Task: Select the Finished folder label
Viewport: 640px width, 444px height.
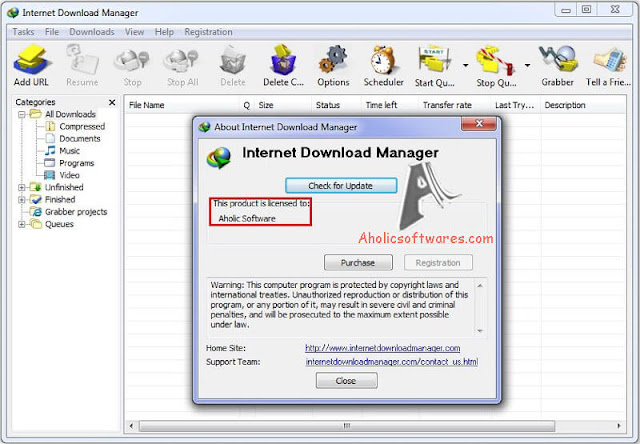Action: tap(60, 200)
